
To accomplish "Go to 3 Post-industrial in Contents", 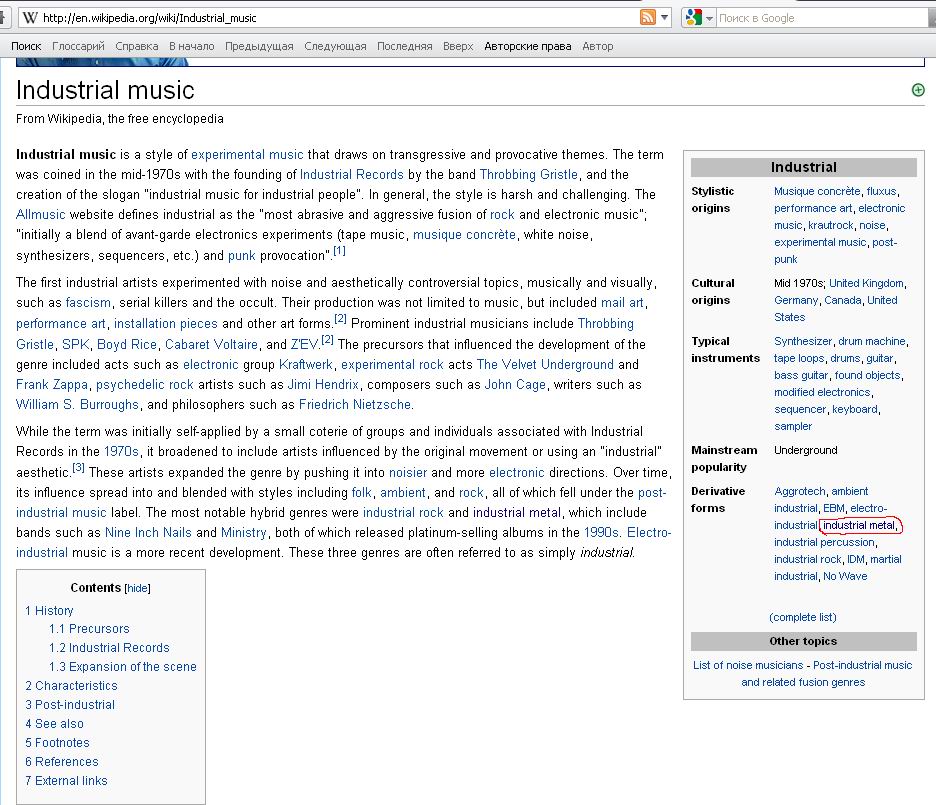I will coord(70,705).
